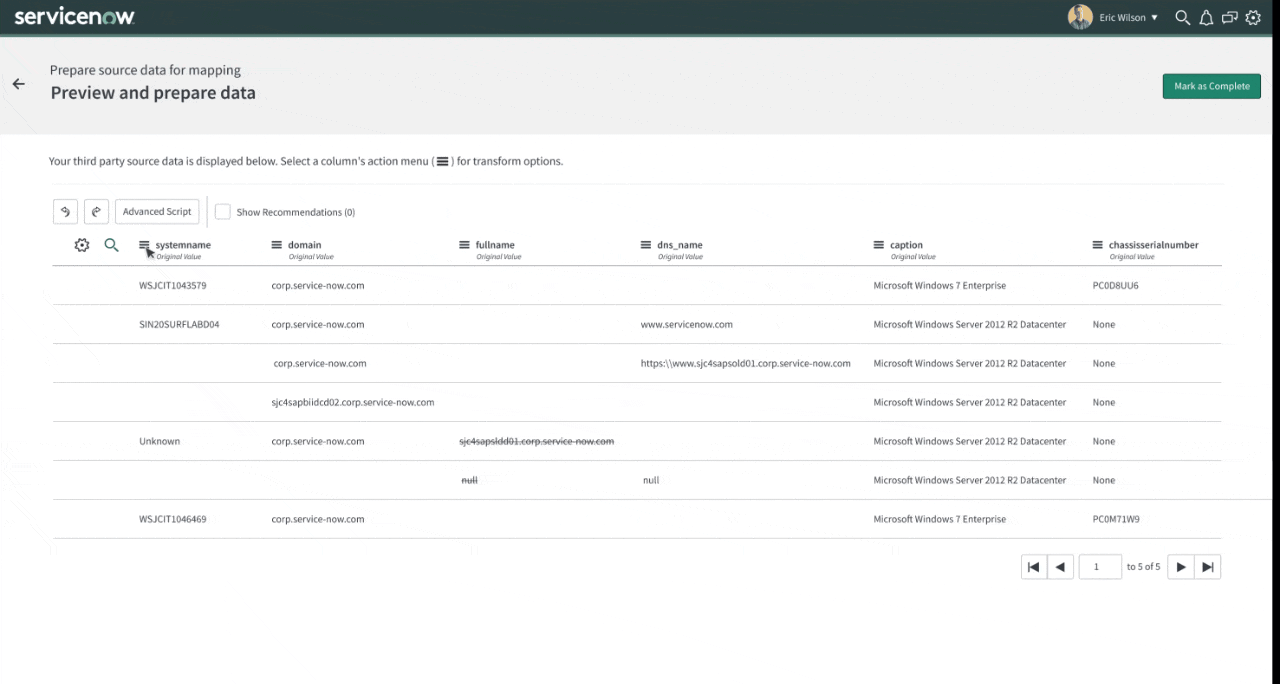Open table settings gear icon
This screenshot has width=1280, height=684.
[82, 245]
